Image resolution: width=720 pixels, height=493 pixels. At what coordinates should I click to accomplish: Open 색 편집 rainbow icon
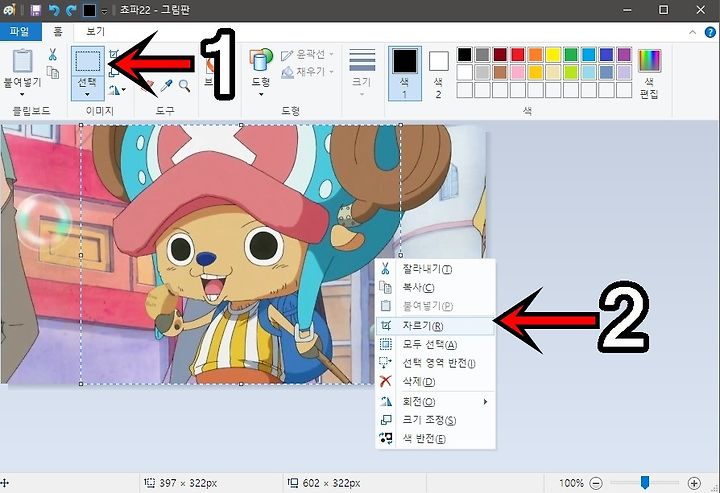point(649,61)
